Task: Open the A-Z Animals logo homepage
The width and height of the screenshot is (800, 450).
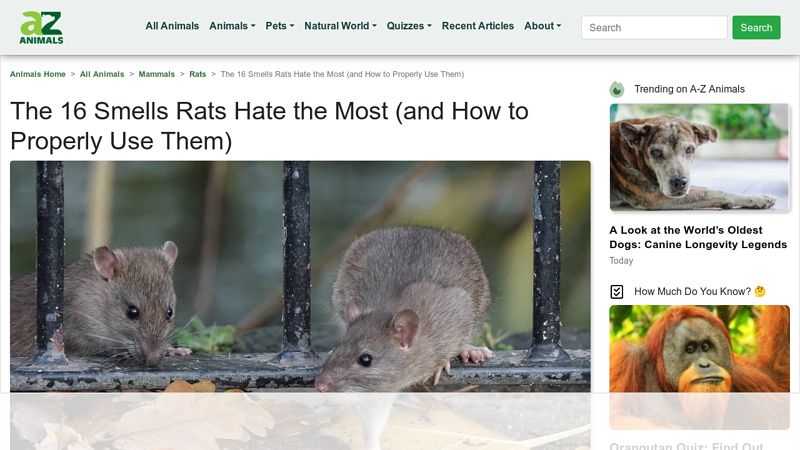Action: [x=41, y=28]
